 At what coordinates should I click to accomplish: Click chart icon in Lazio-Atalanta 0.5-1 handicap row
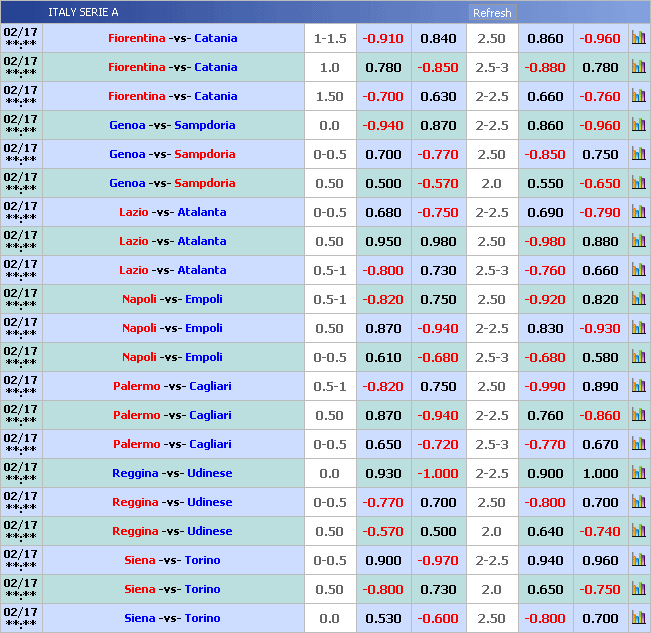point(638,271)
